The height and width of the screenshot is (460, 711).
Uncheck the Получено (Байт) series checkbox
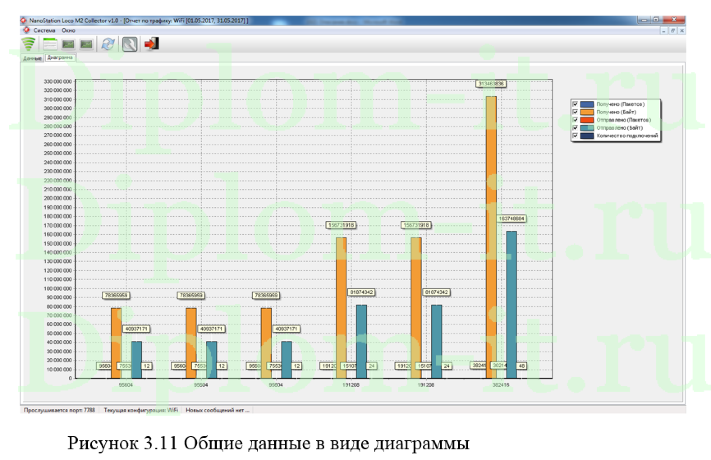[574, 112]
